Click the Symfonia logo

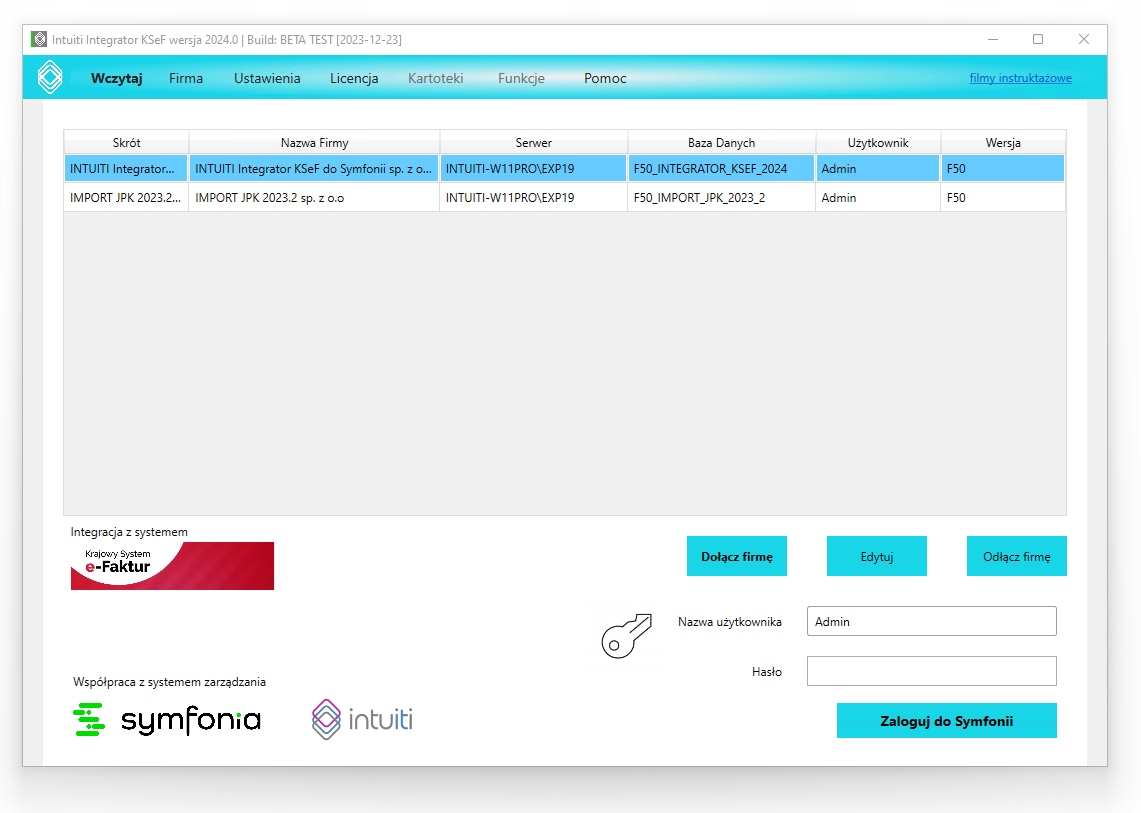(167, 720)
